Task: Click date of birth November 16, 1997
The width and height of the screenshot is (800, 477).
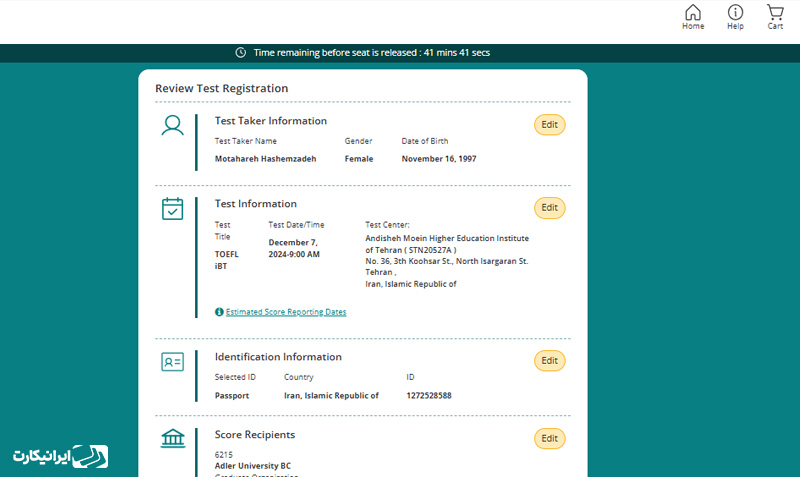Action: coord(439,159)
